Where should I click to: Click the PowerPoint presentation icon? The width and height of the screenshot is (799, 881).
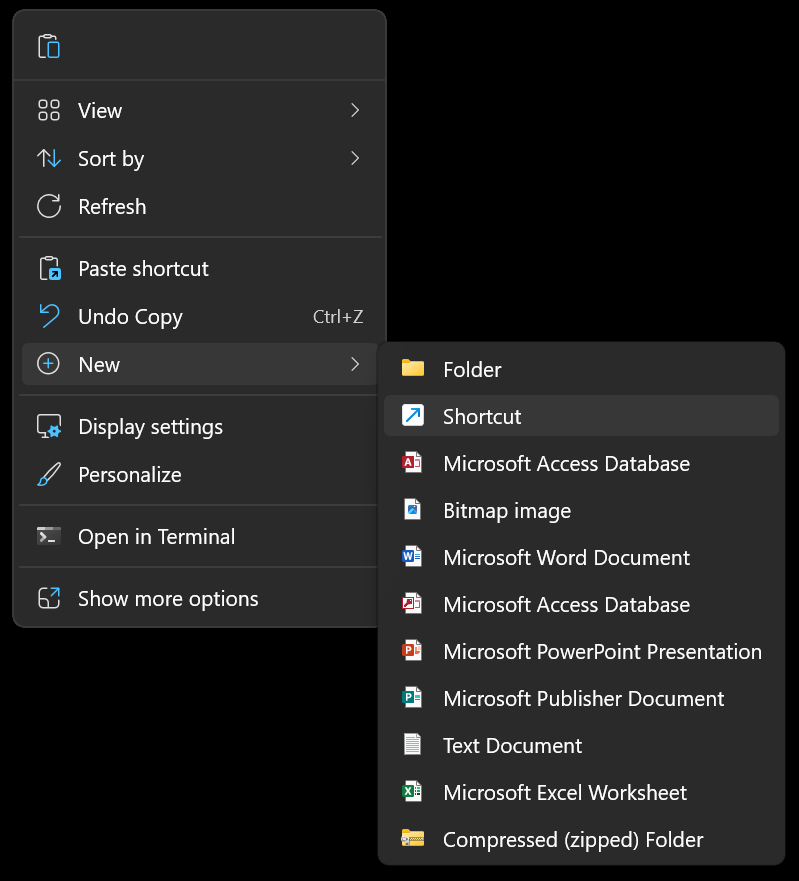tap(412, 652)
